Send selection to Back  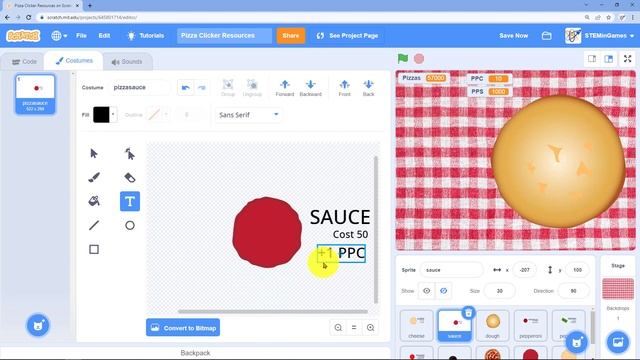[x=368, y=88]
